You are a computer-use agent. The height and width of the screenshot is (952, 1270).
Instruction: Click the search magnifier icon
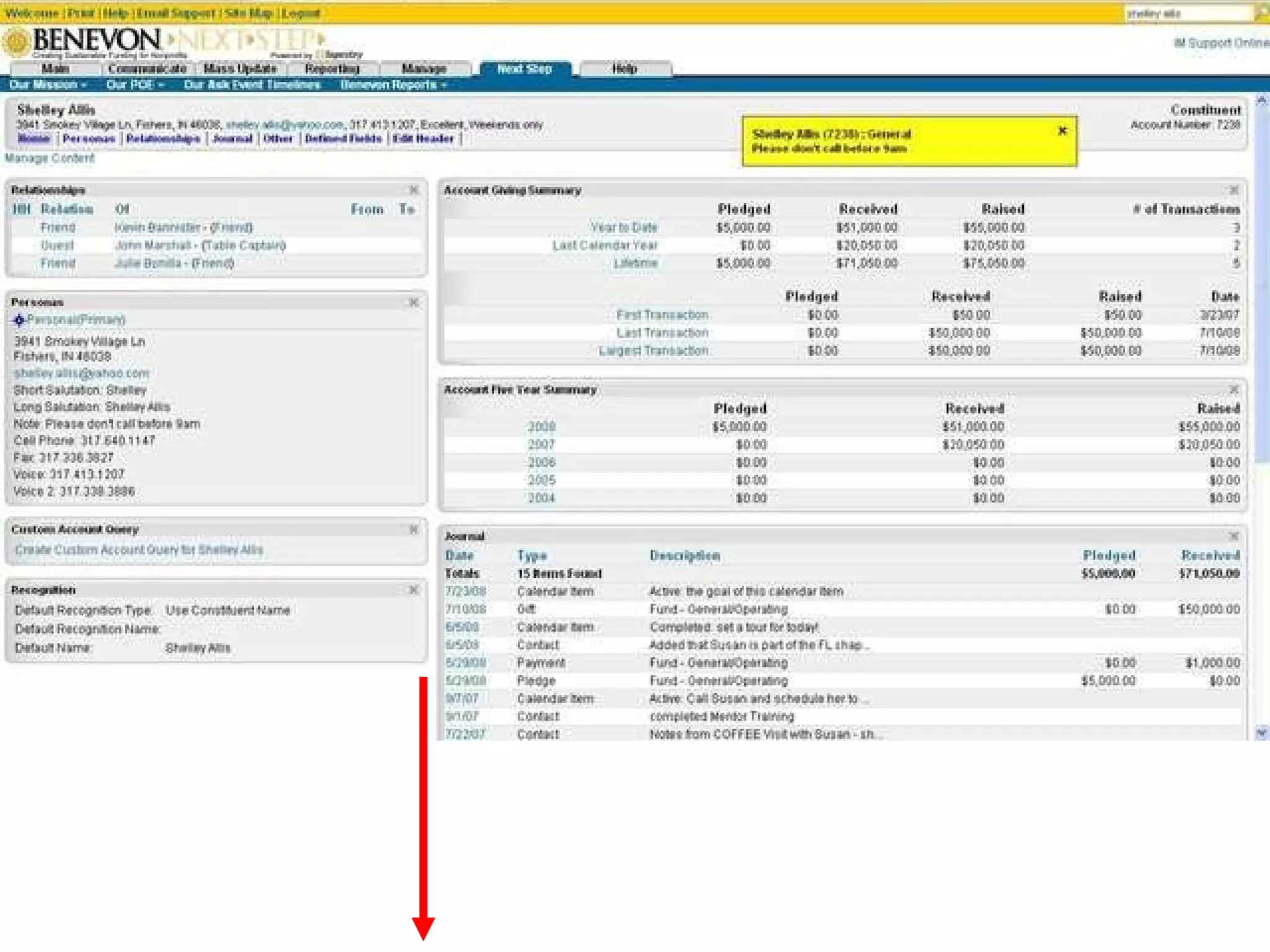1261,14
